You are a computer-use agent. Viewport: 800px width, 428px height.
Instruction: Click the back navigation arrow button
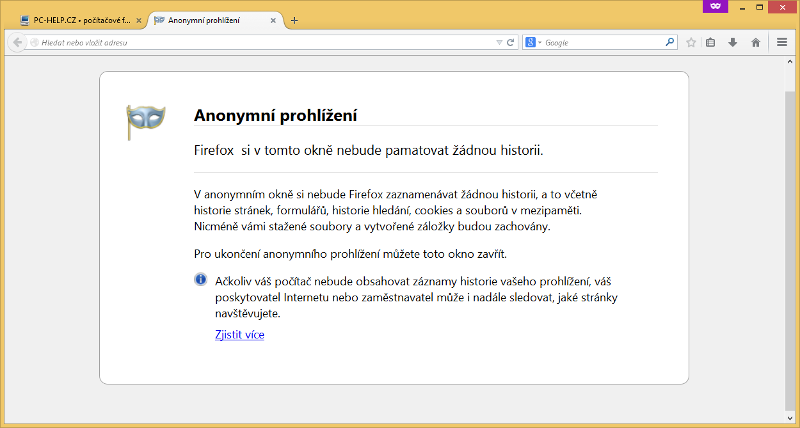16,43
